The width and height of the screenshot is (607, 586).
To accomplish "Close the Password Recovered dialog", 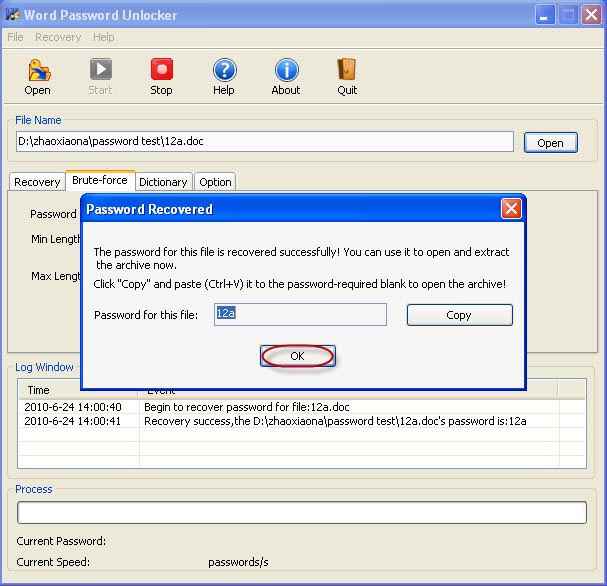I will tap(511, 209).
